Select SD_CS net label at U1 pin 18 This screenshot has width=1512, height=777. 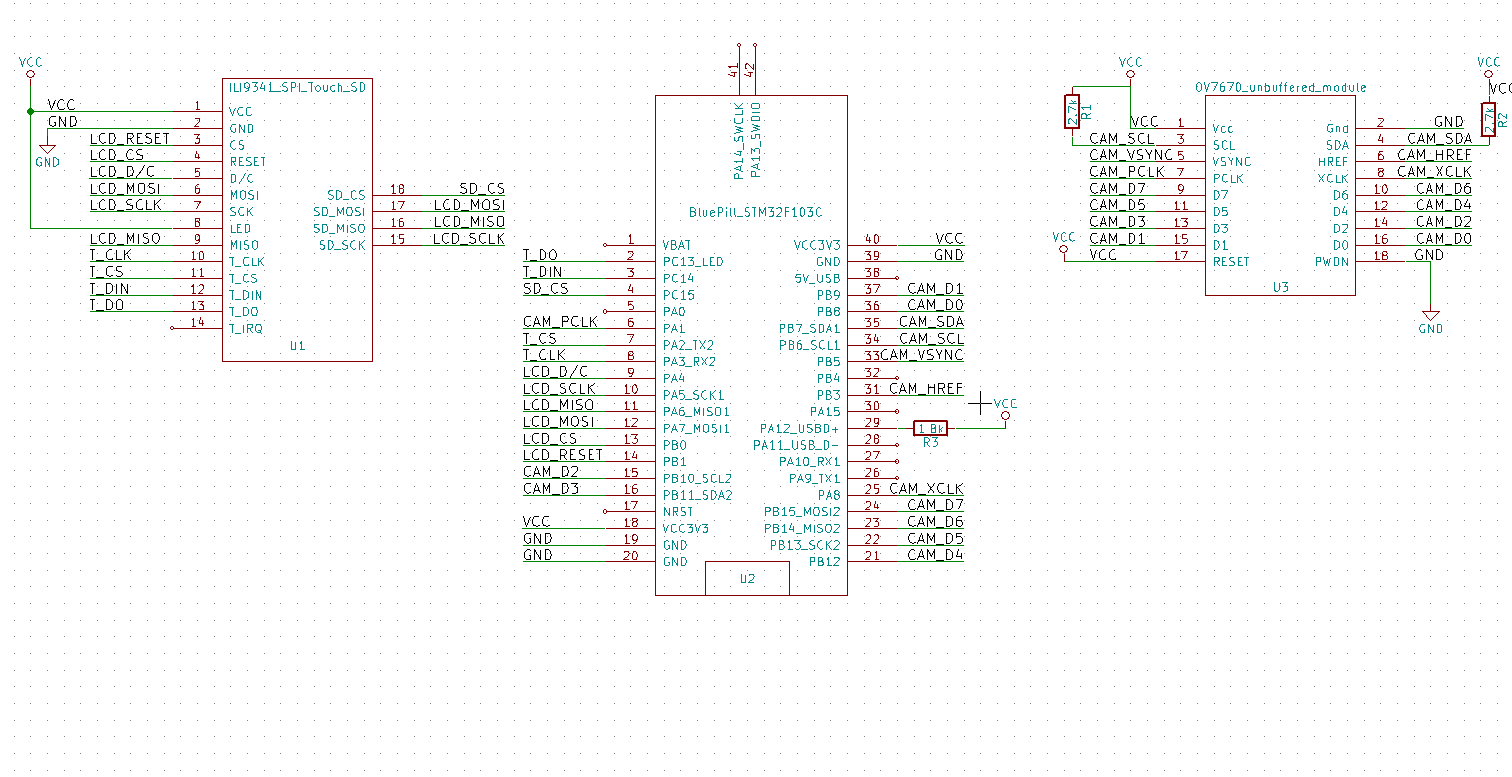pyautogui.click(x=482, y=188)
